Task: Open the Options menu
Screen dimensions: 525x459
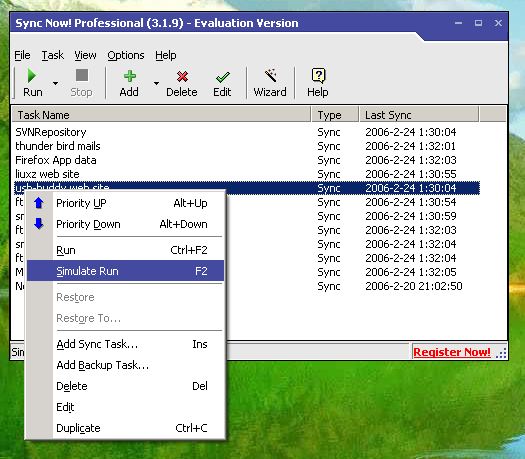Action: (x=126, y=55)
